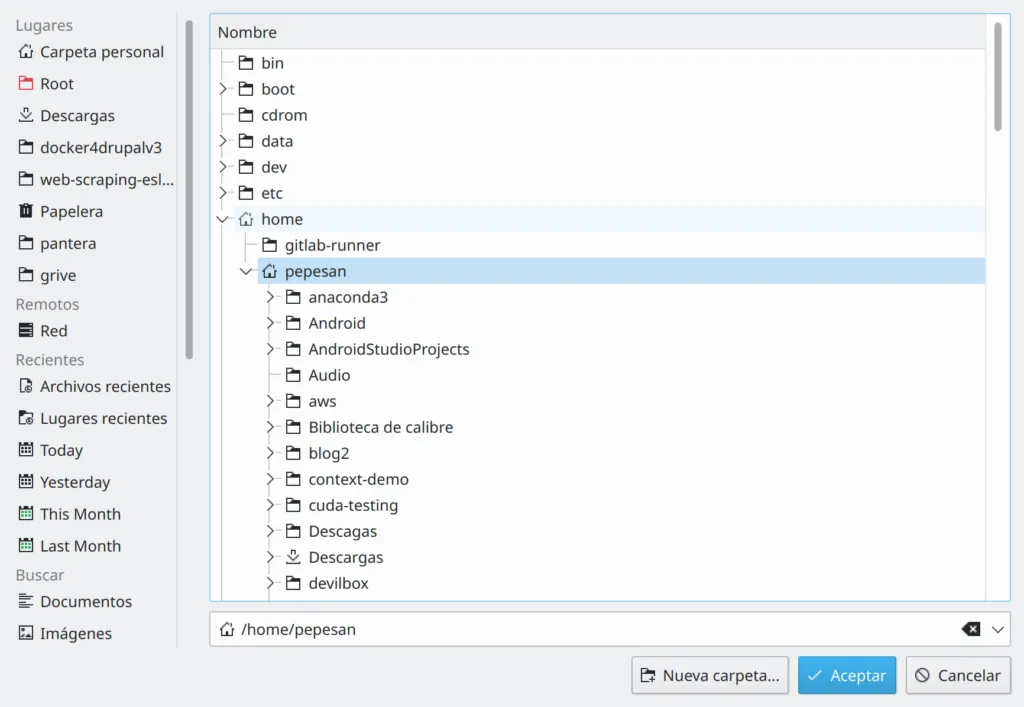Clear the path field with erase icon
The image size is (1024, 707).
point(970,629)
